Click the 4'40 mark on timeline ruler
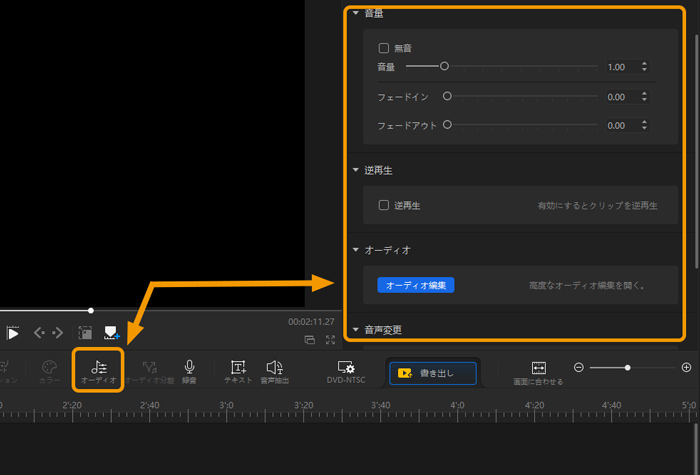700x475 pixels. (x=612, y=405)
